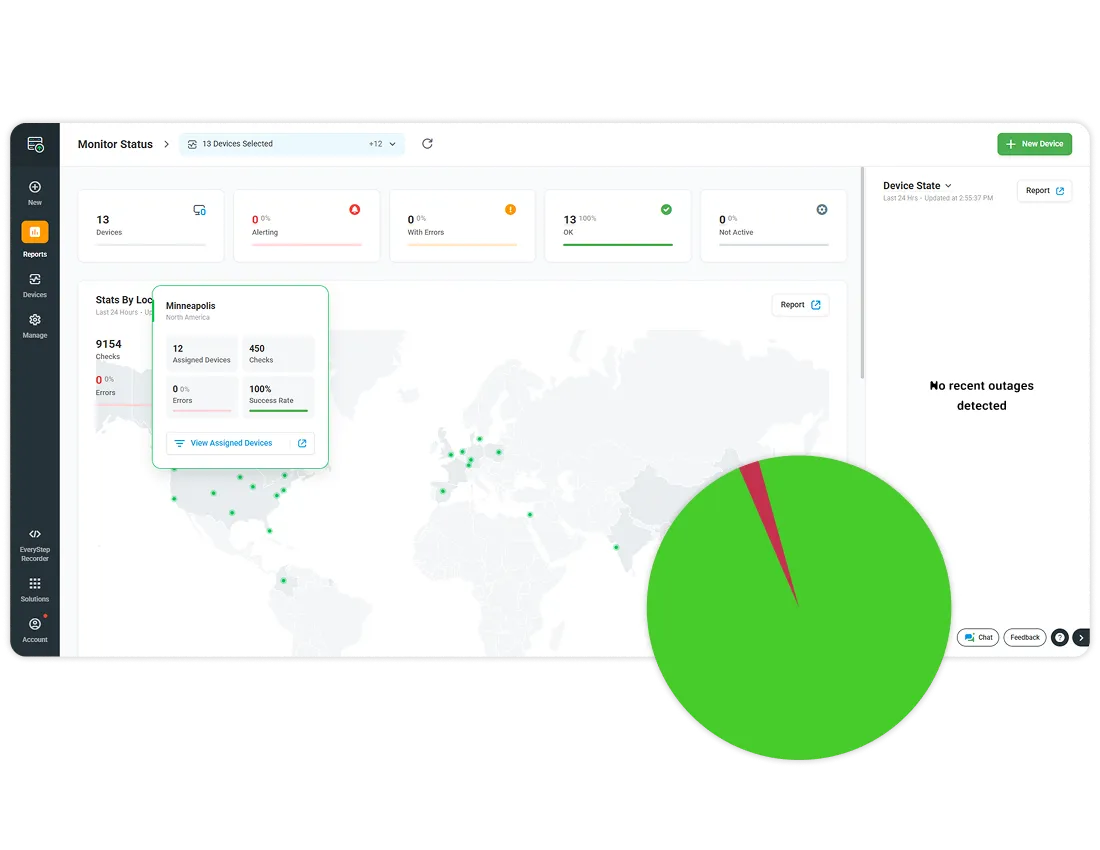Click the New Device button
The width and height of the screenshot is (1100, 850).
pyautogui.click(x=1034, y=143)
